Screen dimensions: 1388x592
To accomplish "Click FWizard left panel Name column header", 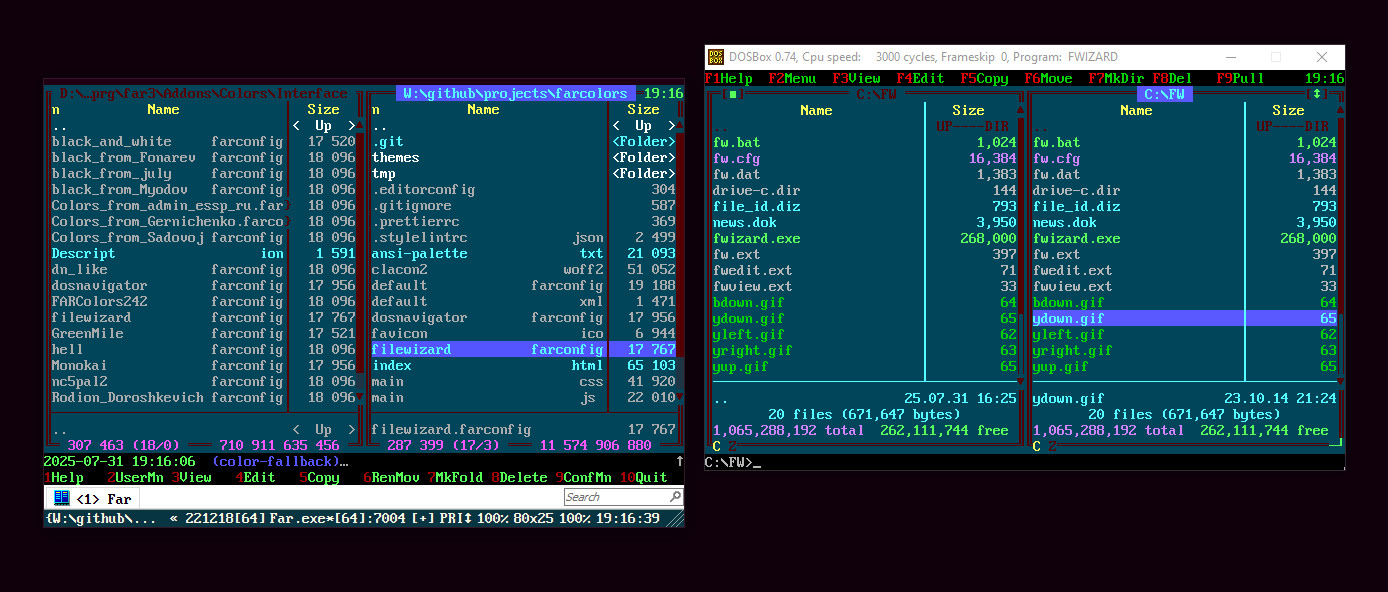I will (x=816, y=110).
